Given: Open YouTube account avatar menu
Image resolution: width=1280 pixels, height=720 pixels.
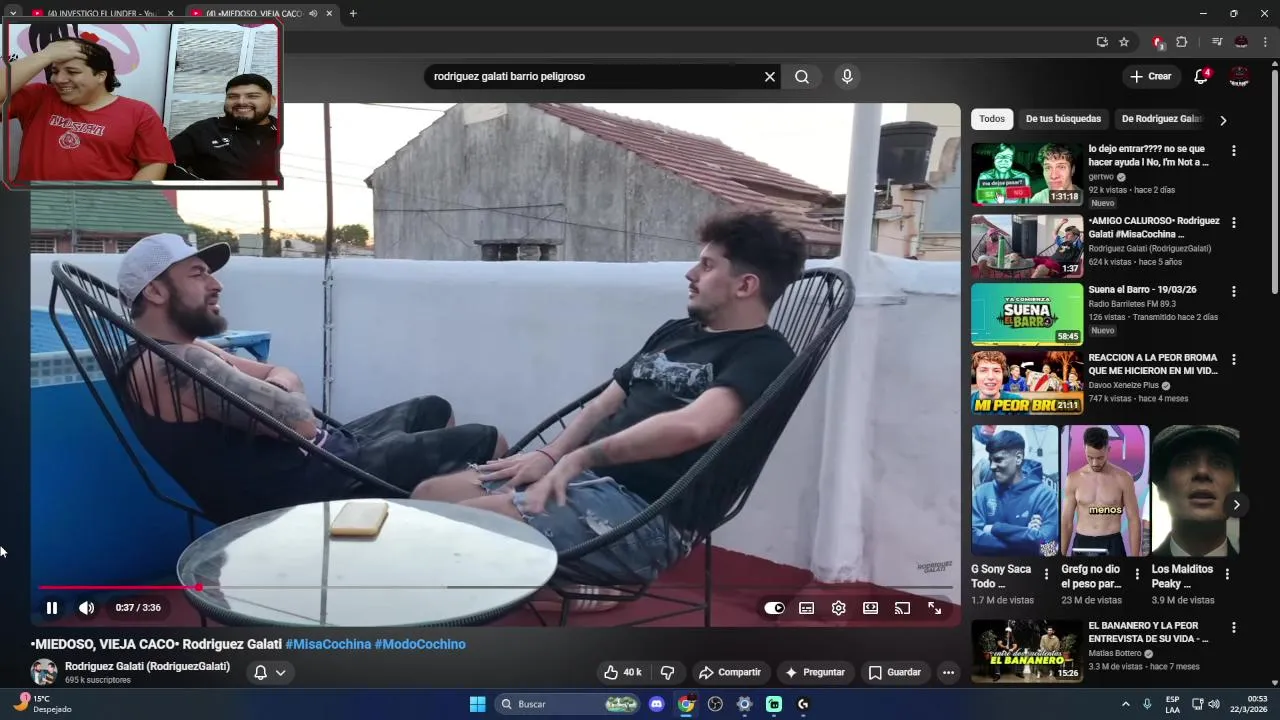Looking at the screenshot, I should point(1239,76).
